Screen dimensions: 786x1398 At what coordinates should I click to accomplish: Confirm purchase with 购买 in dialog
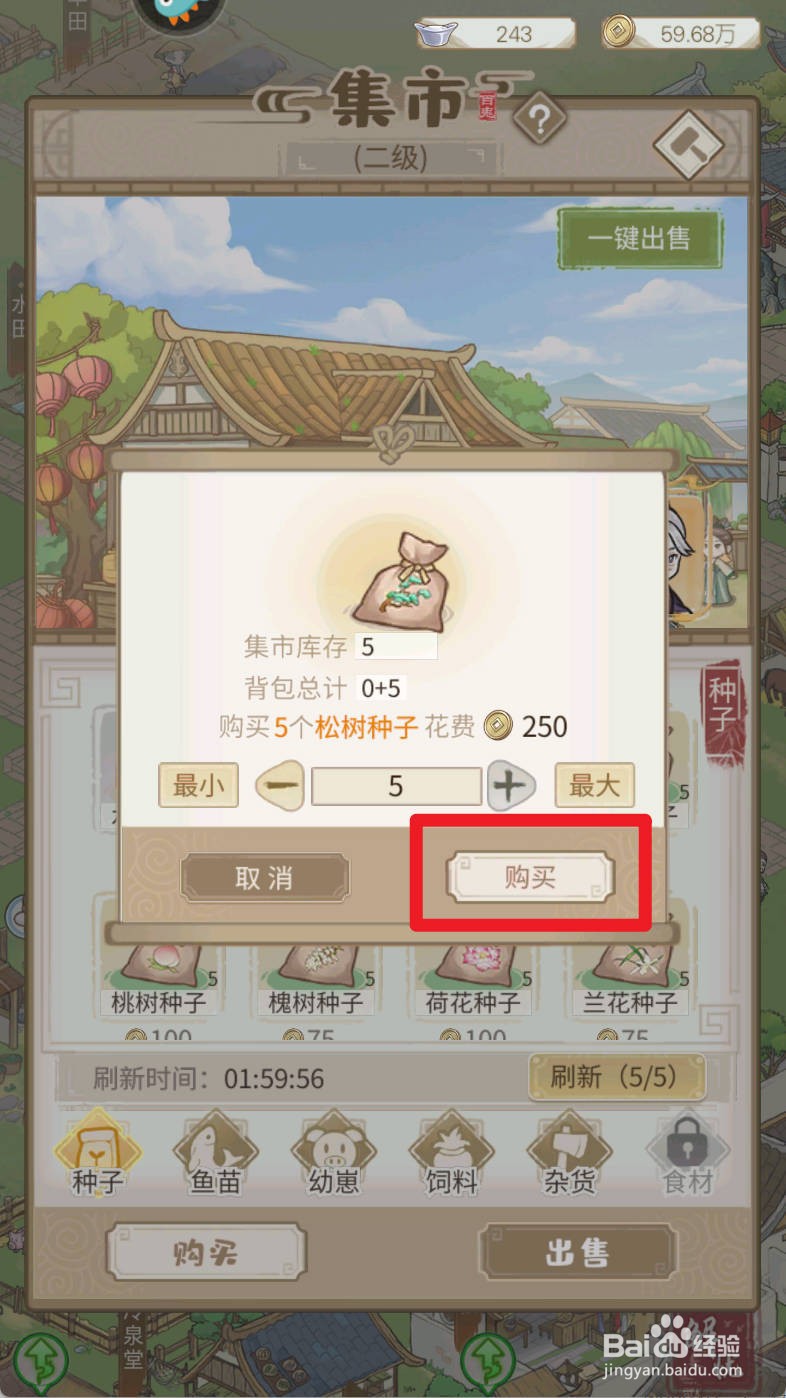530,878
